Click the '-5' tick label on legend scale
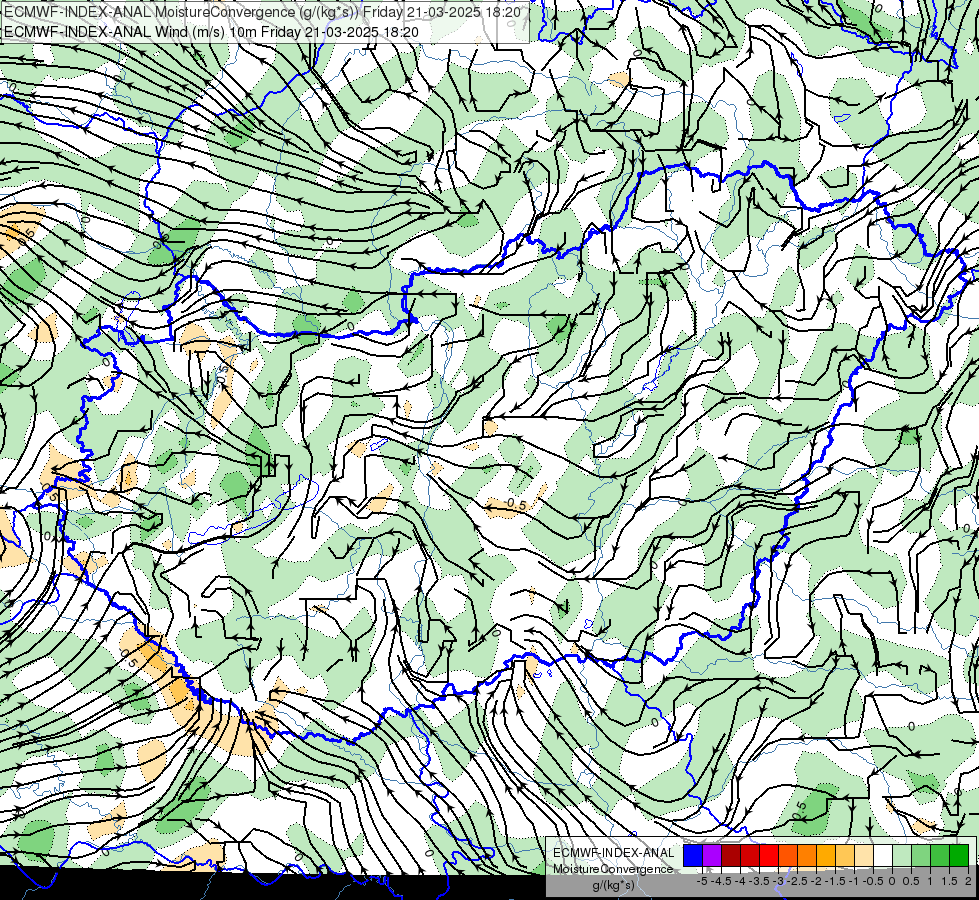 coord(702,881)
